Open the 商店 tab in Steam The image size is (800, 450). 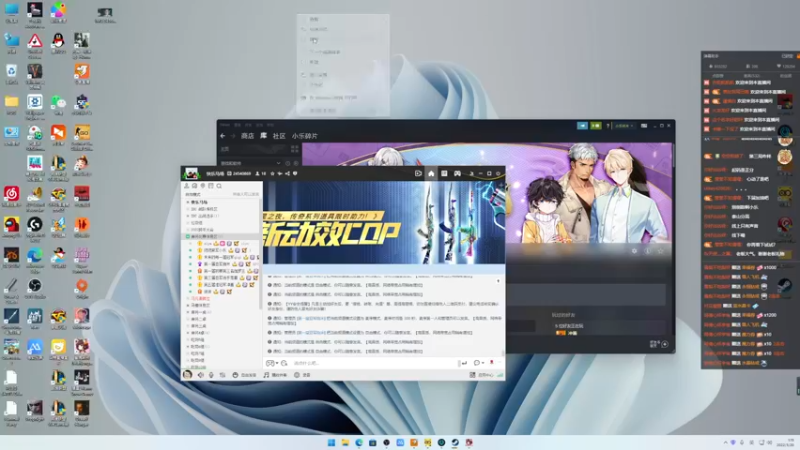click(x=247, y=136)
